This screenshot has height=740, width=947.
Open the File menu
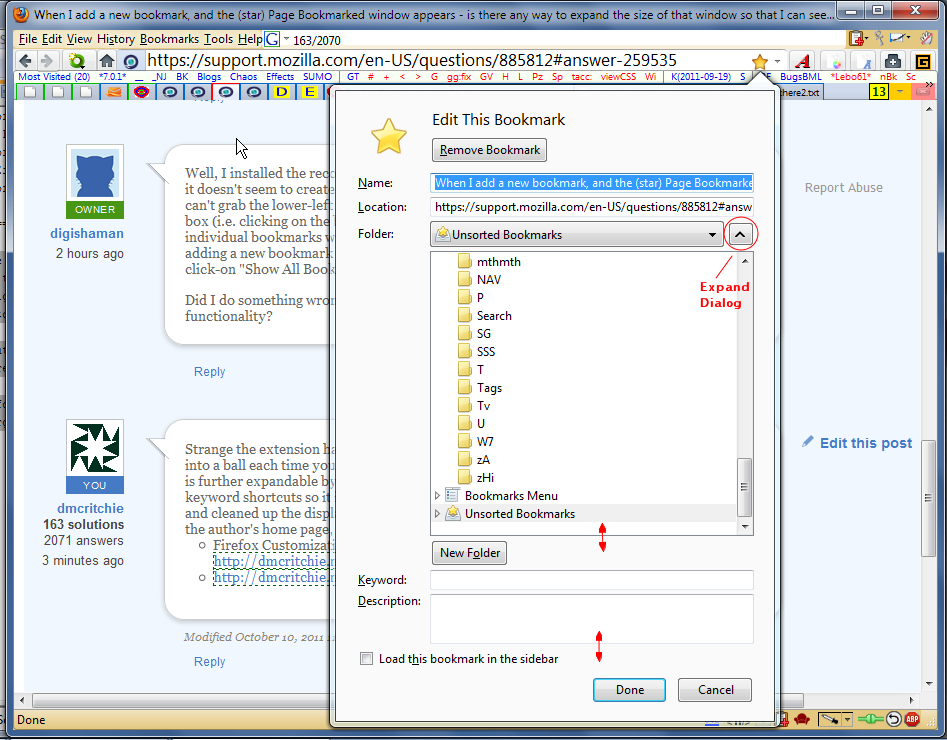(x=28, y=39)
